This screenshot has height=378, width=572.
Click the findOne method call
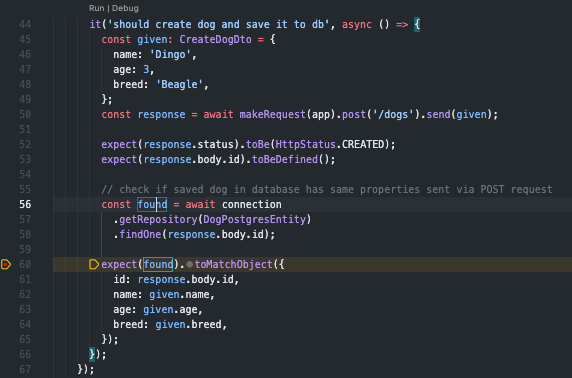tap(140, 234)
